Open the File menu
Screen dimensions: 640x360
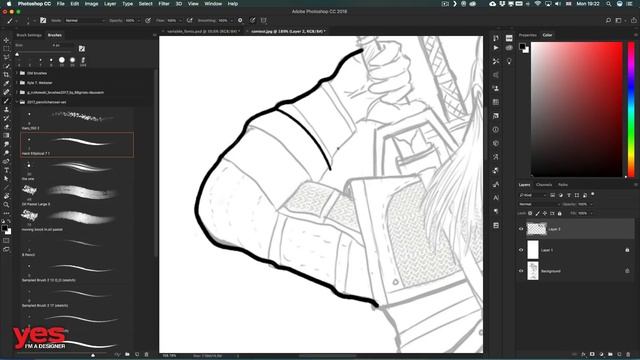[60, 4]
